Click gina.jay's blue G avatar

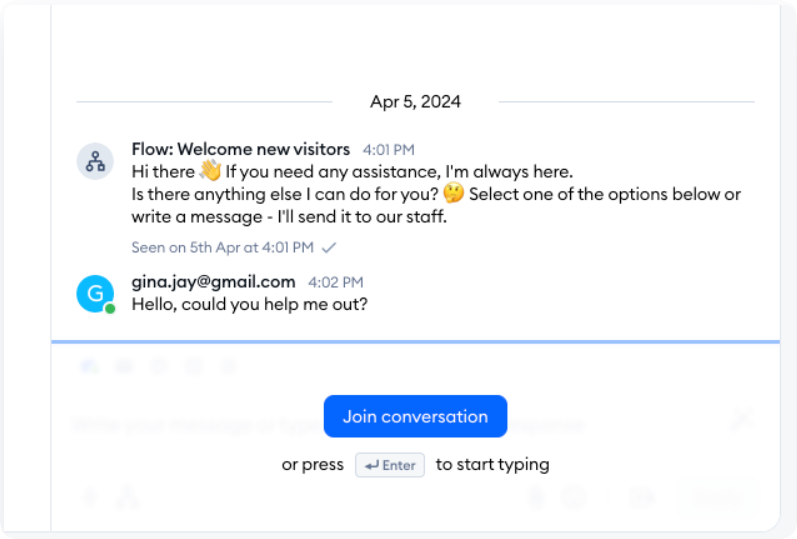(95, 293)
